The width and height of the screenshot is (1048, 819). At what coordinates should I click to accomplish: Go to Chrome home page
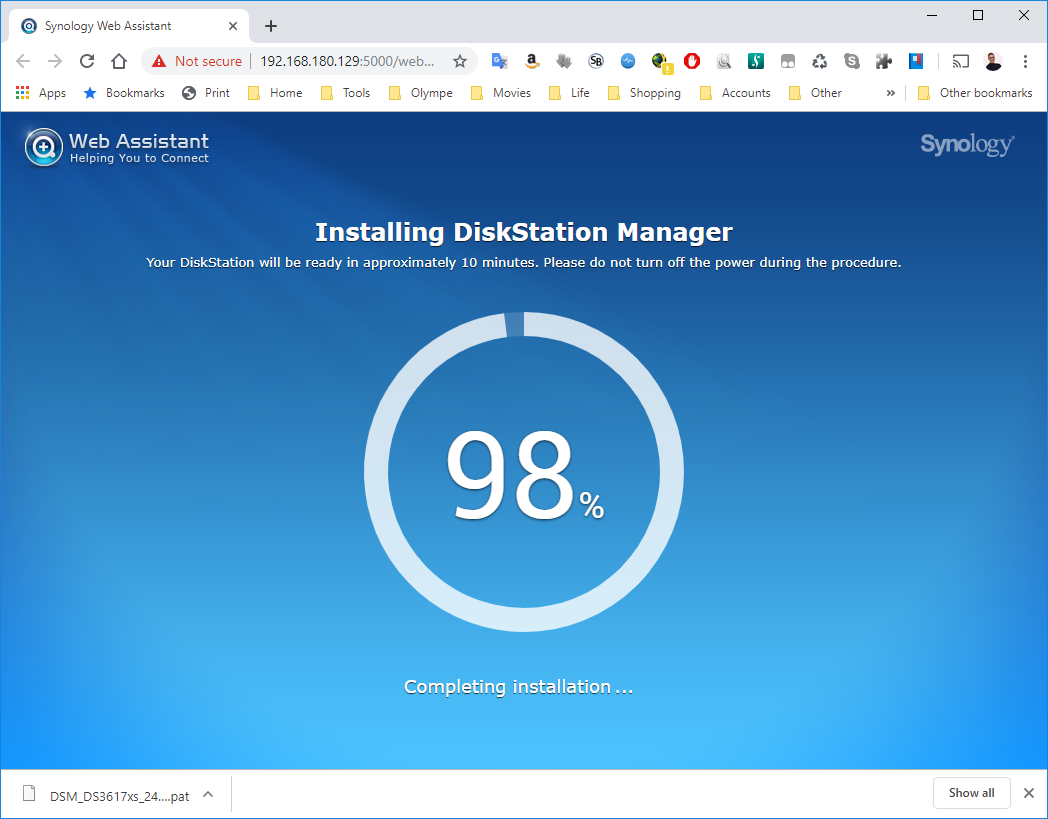click(x=119, y=62)
